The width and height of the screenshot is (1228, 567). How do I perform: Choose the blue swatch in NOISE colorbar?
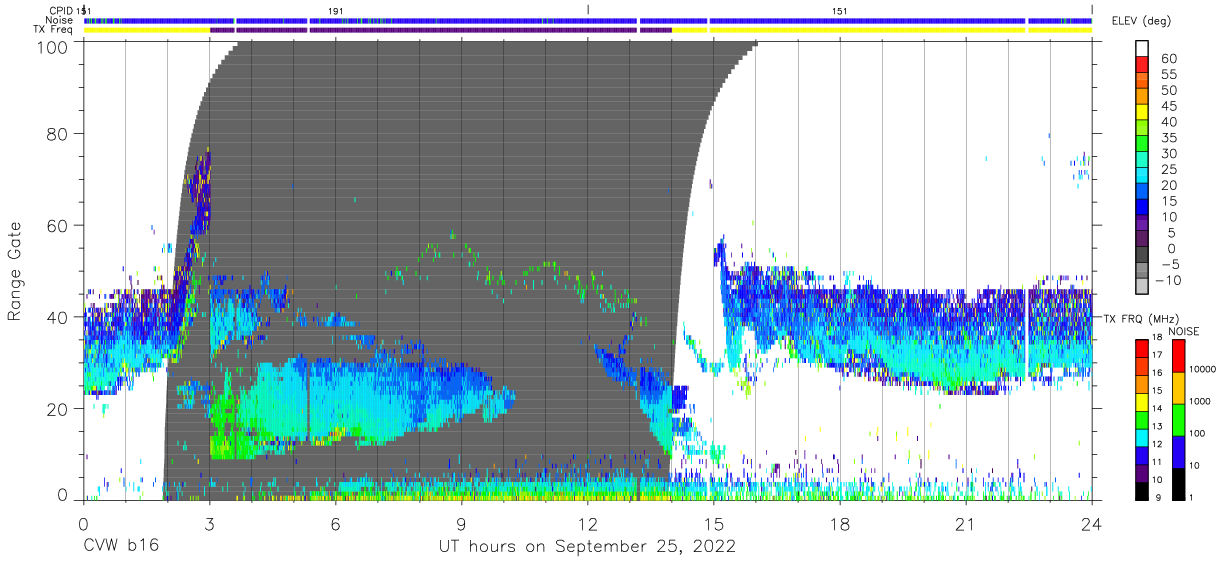[1179, 452]
